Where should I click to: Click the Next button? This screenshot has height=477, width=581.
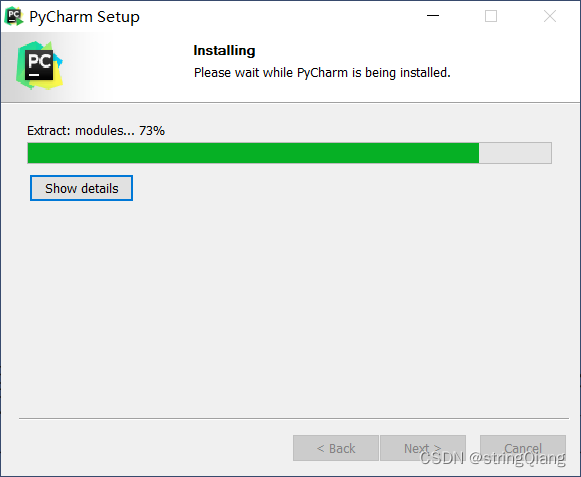coord(423,448)
